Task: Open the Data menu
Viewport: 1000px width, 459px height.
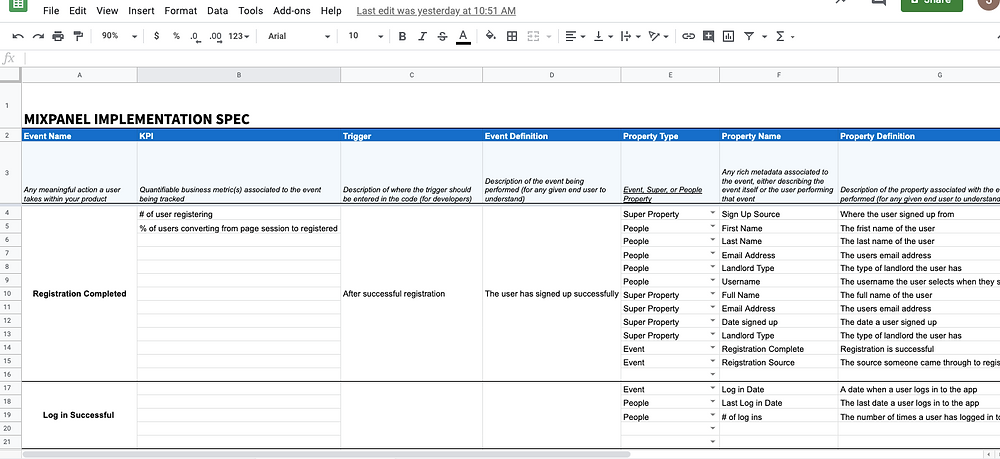Action: (x=217, y=11)
